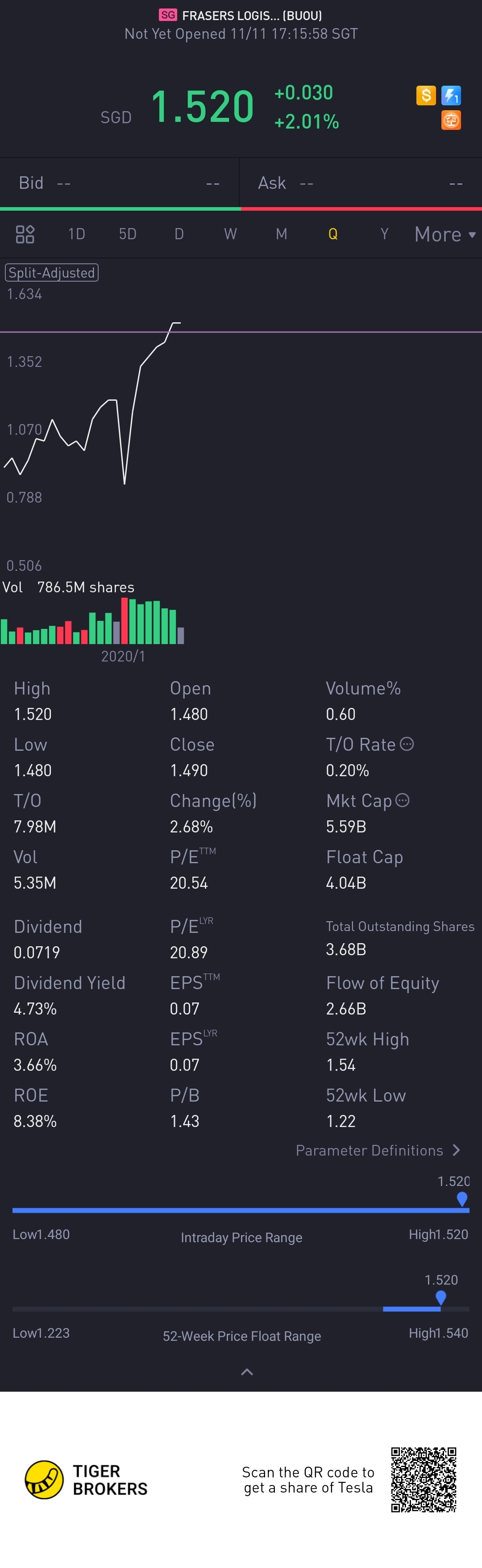Open the More timeframes dropdown
Image resolution: width=482 pixels, height=1568 pixels.
click(445, 234)
